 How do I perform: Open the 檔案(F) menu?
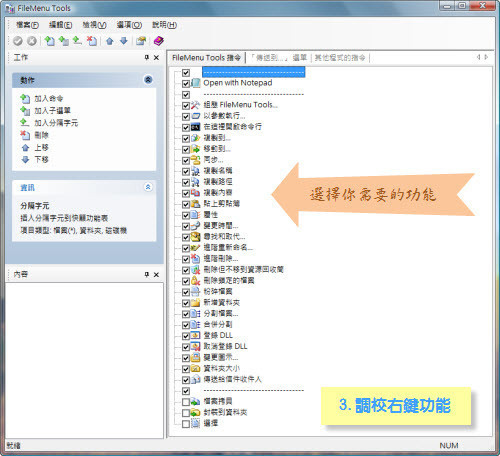pos(27,25)
